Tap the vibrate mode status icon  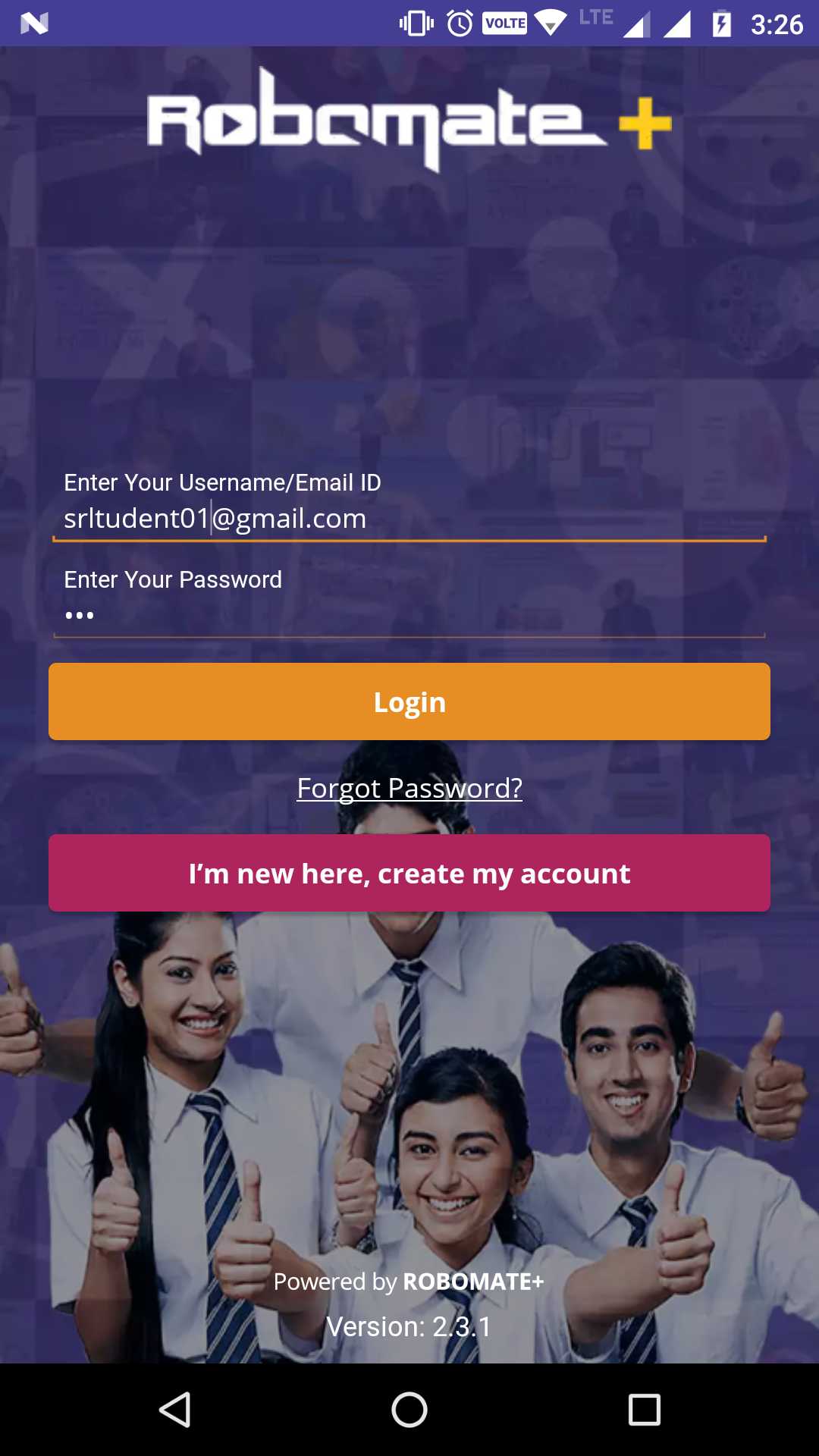pyautogui.click(x=416, y=24)
